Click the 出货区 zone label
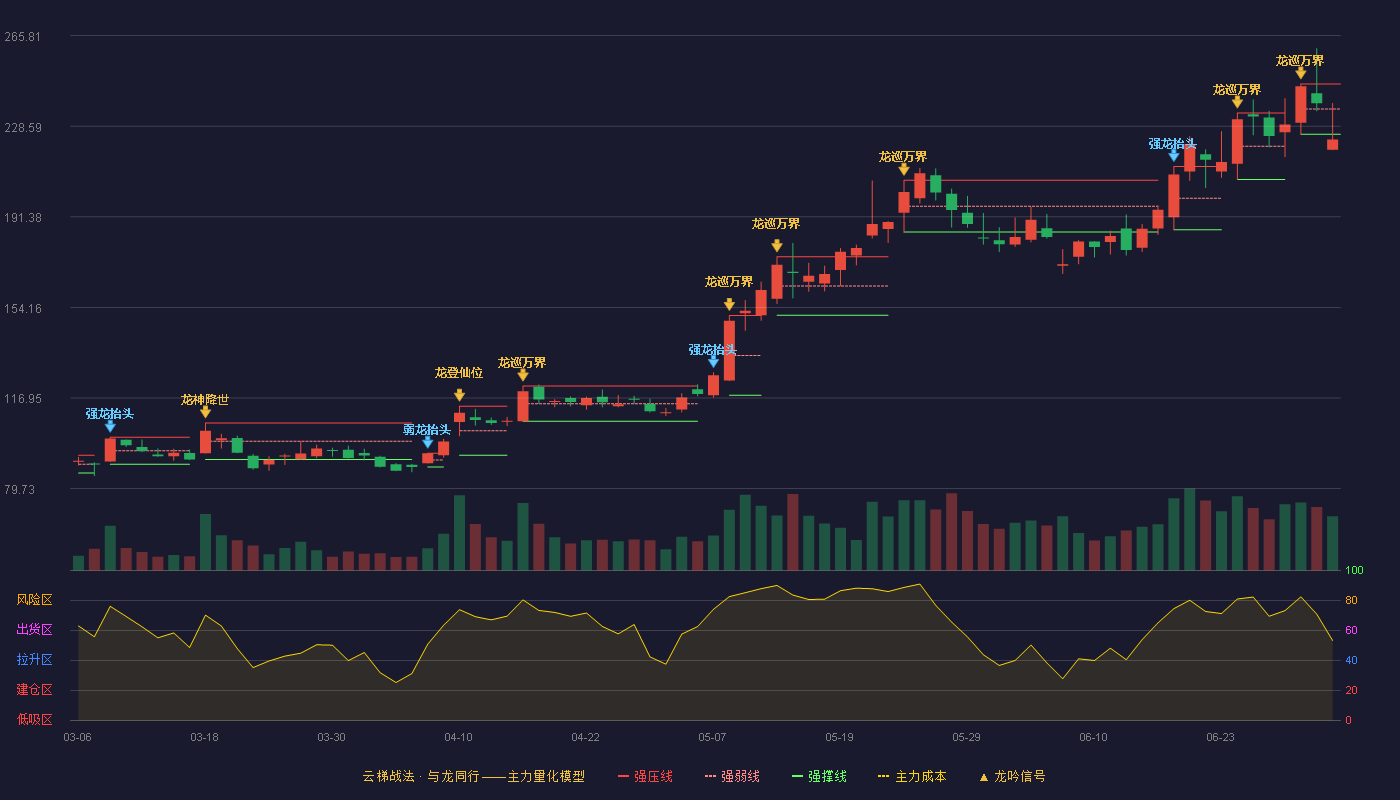 pos(35,630)
